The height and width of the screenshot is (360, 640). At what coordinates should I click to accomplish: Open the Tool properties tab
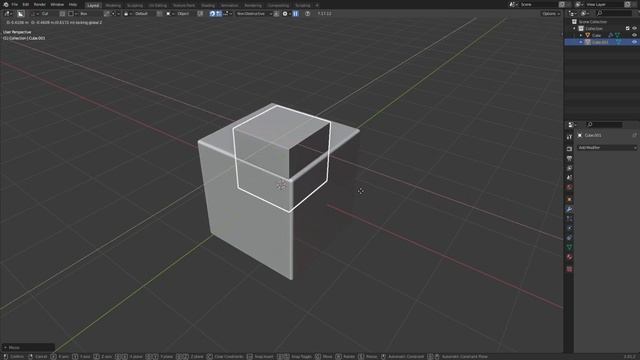[569, 138]
